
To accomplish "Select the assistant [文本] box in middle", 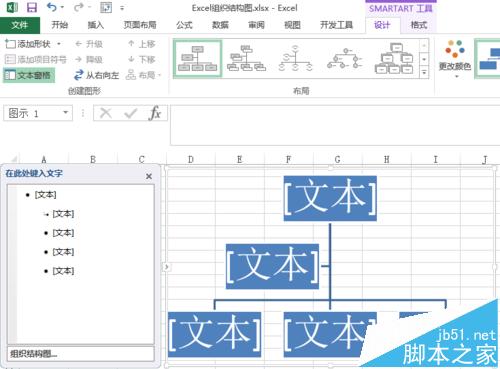I will pyautogui.click(x=272, y=266).
